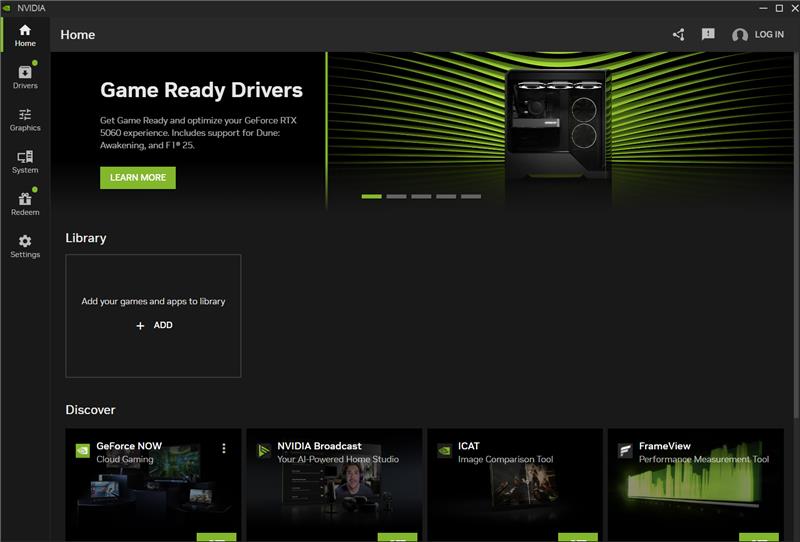800x542 pixels.
Task: Select the second carousel indicator
Action: (x=396, y=196)
